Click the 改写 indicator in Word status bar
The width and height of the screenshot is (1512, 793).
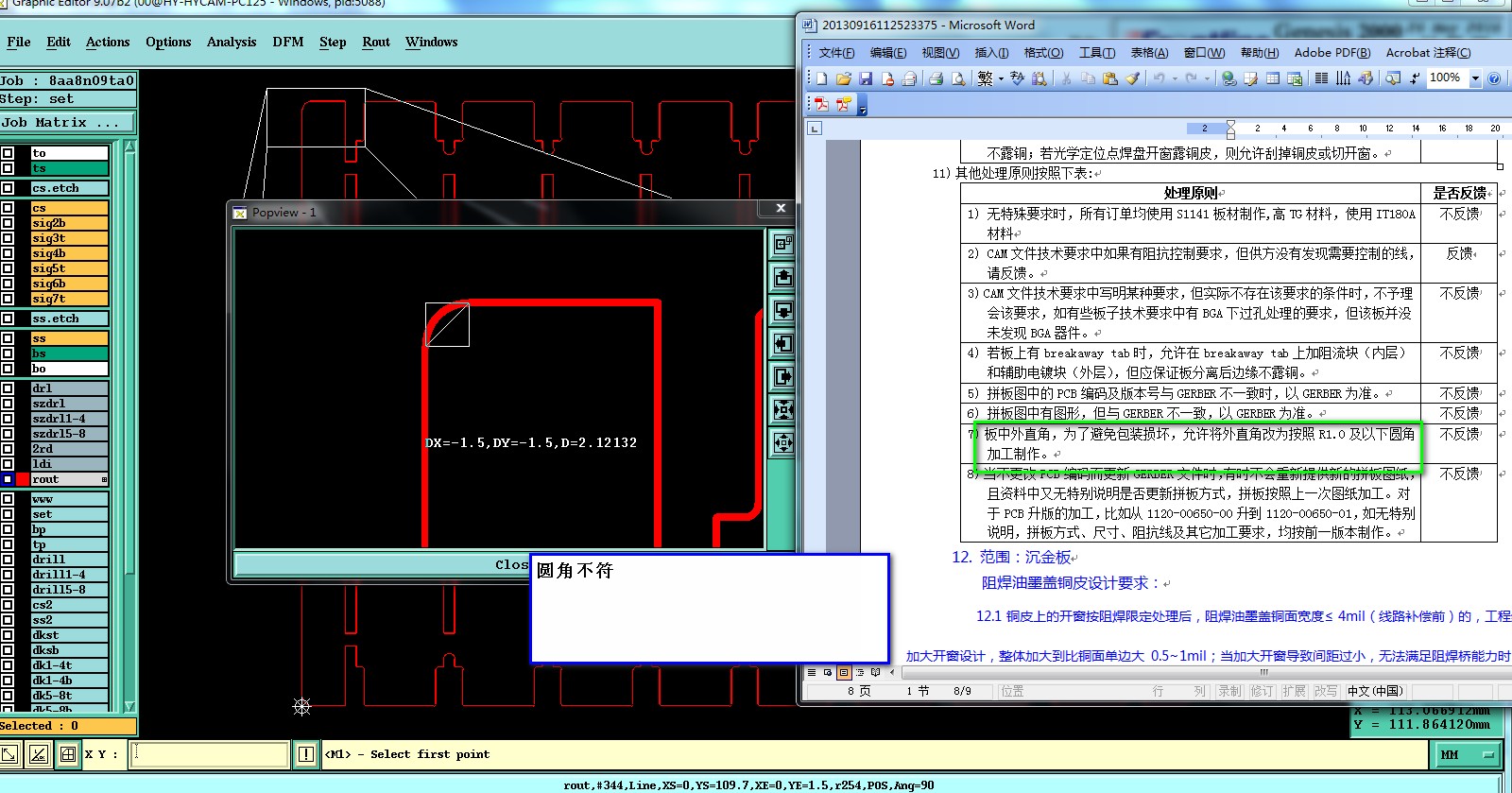coord(1326,691)
